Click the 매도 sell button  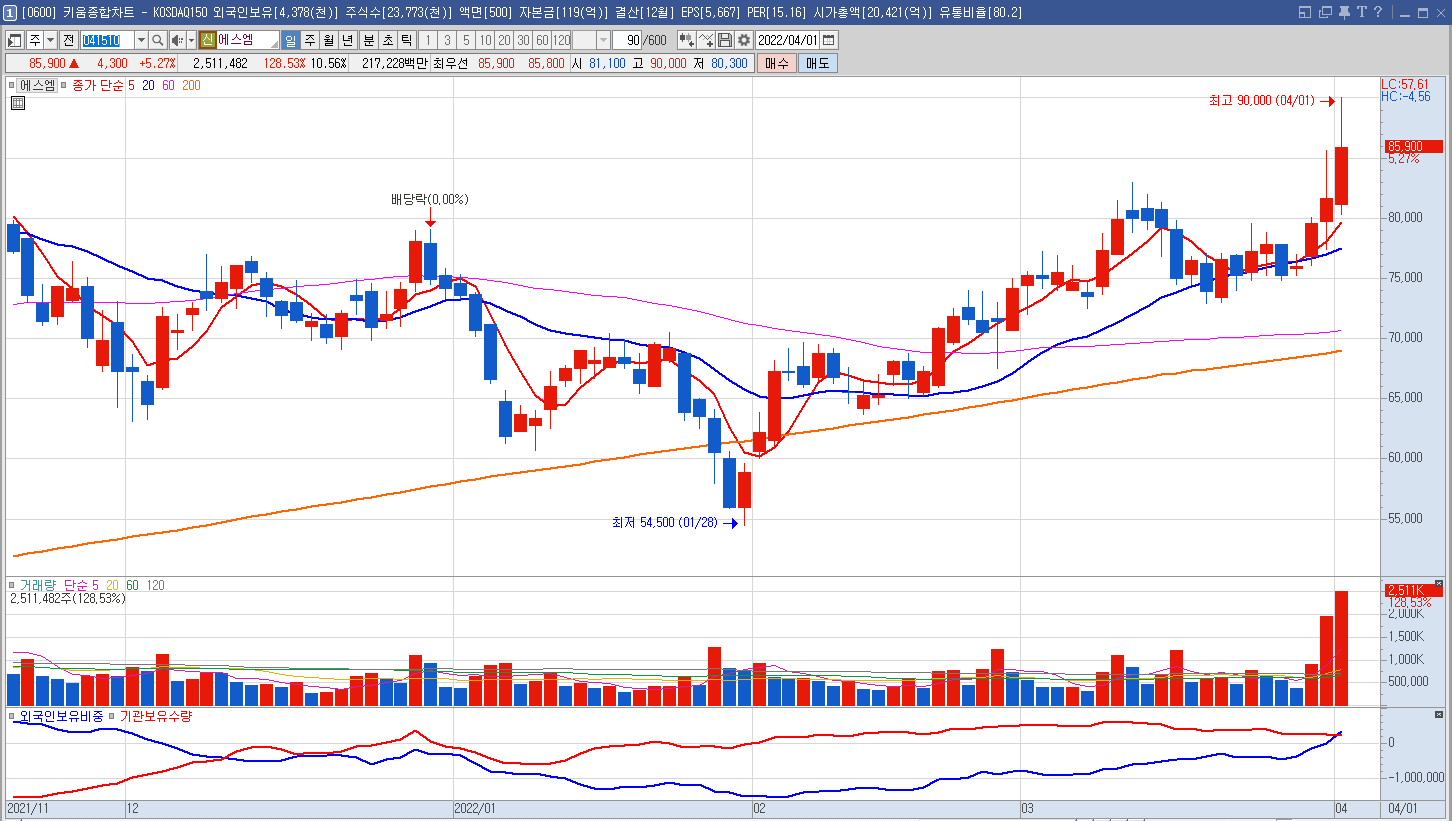(x=818, y=63)
